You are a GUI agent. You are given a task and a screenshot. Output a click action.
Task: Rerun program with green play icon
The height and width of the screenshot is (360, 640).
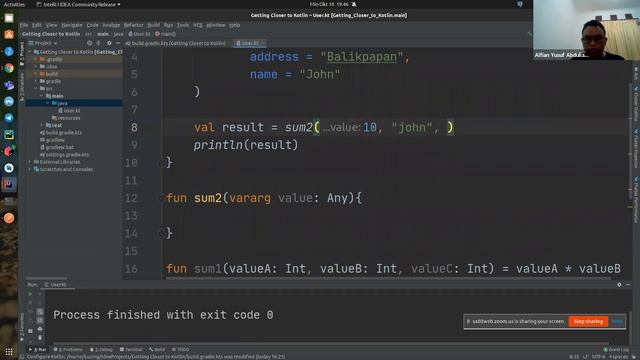click(x=30, y=294)
